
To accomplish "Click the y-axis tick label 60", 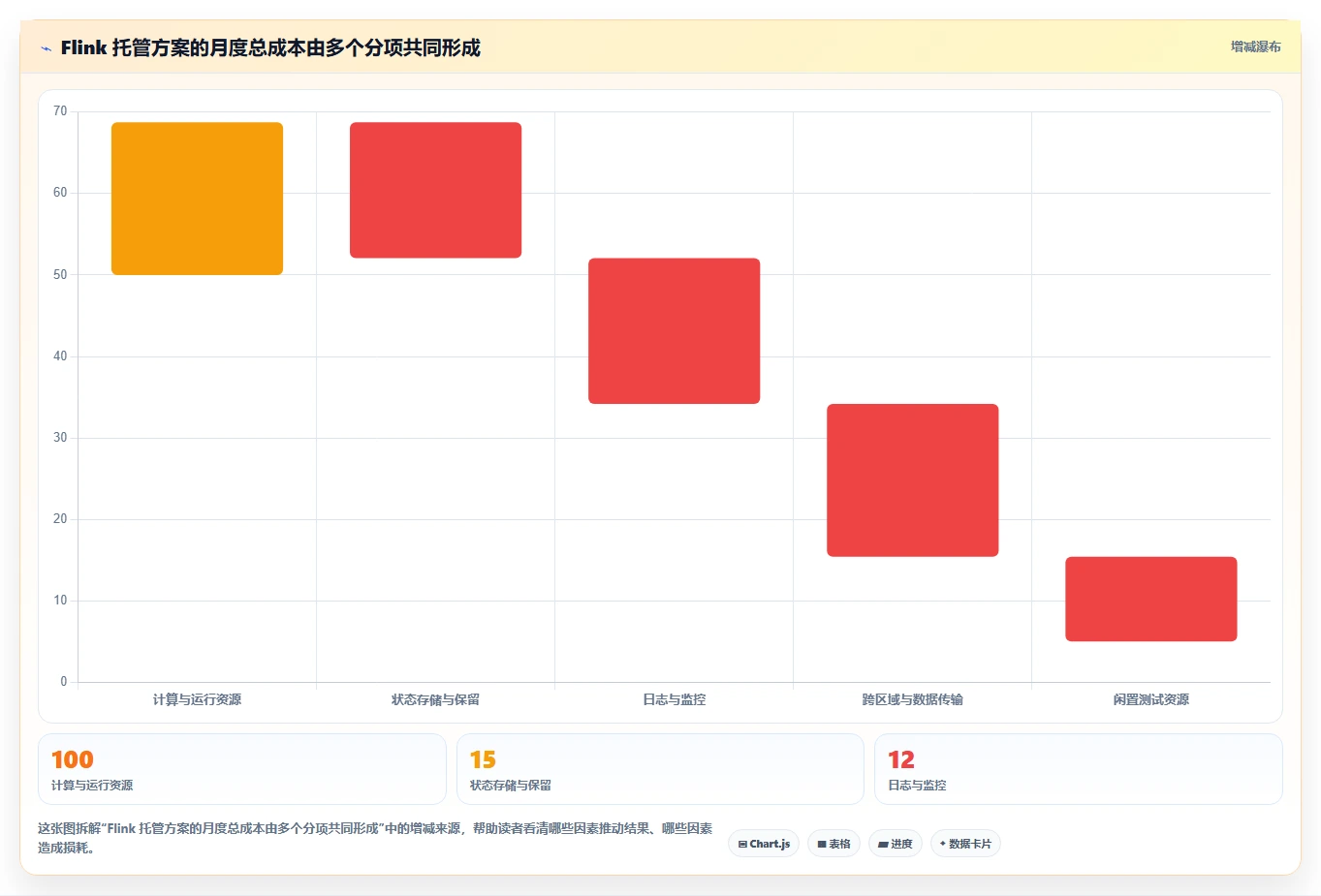I will point(60,193).
